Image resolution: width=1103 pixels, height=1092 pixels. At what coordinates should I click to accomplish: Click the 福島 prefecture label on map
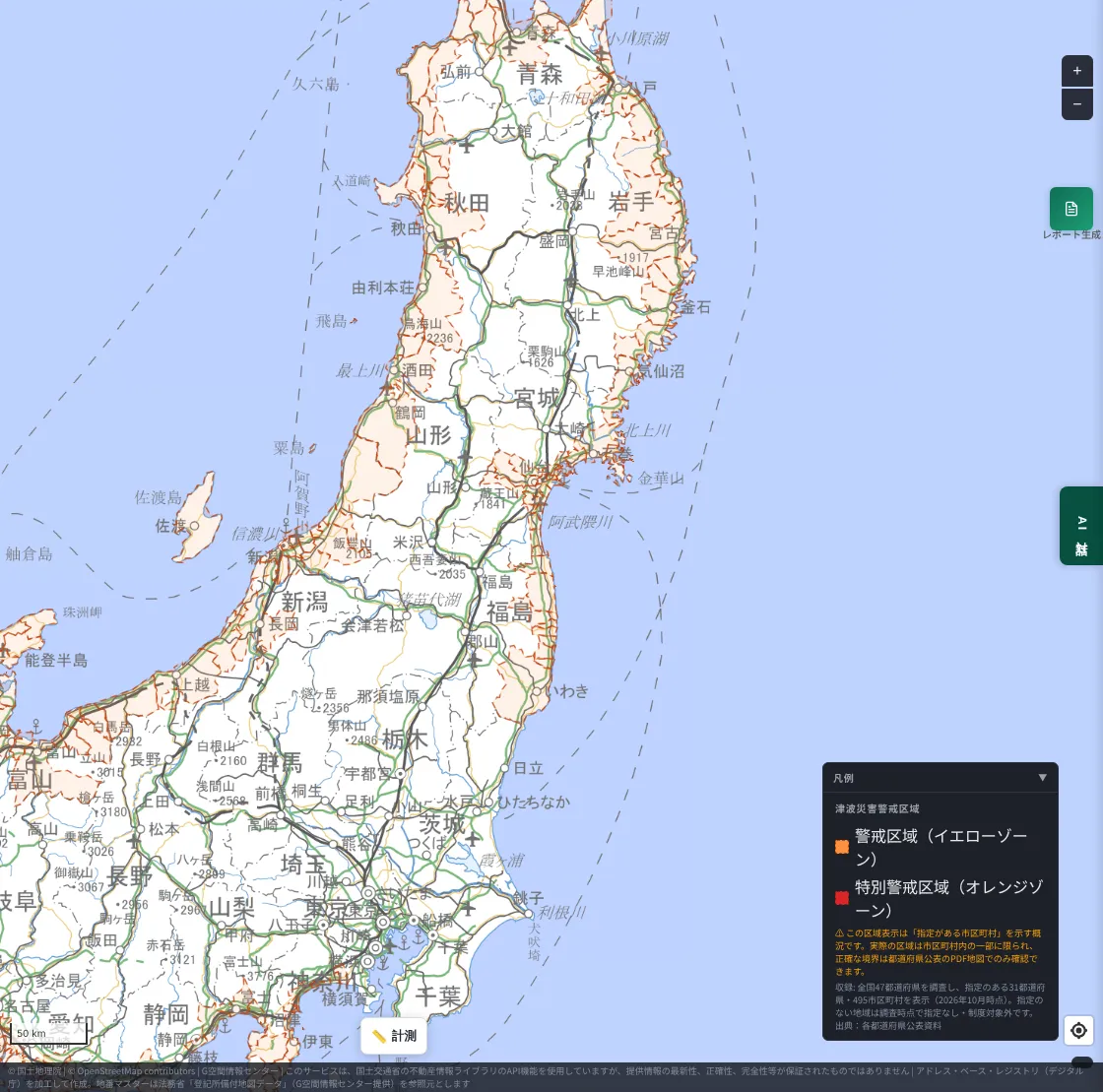[x=509, y=612]
